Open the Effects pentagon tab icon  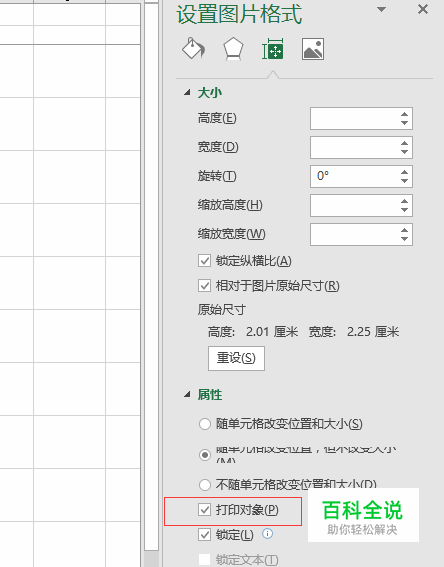point(233,49)
